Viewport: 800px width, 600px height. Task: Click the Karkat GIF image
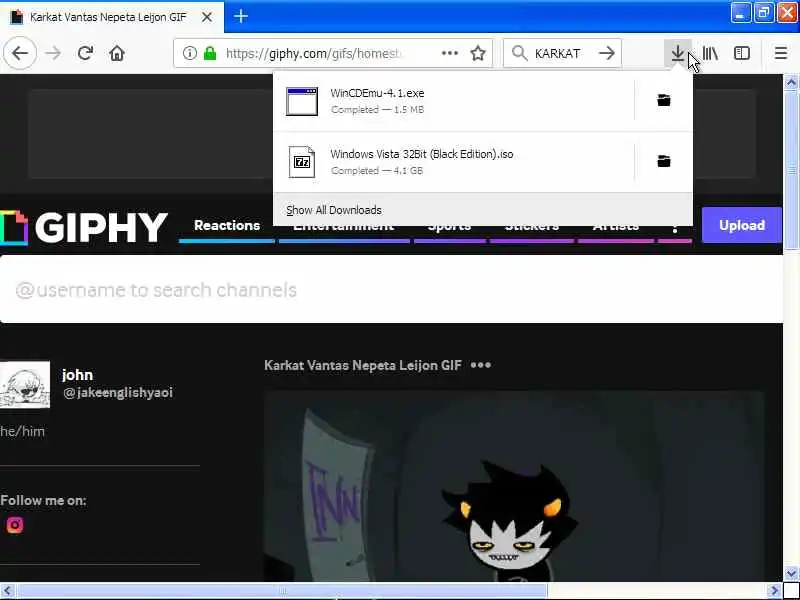tap(513, 486)
